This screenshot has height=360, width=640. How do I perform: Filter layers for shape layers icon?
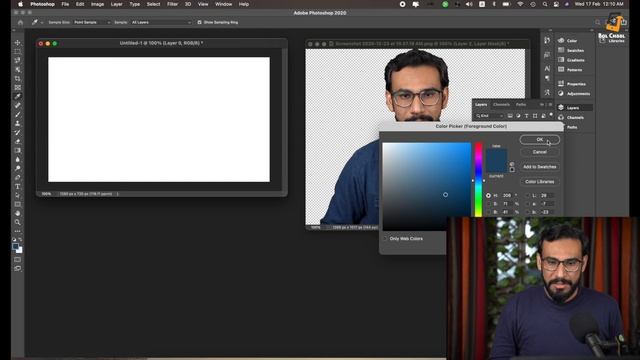click(x=535, y=116)
